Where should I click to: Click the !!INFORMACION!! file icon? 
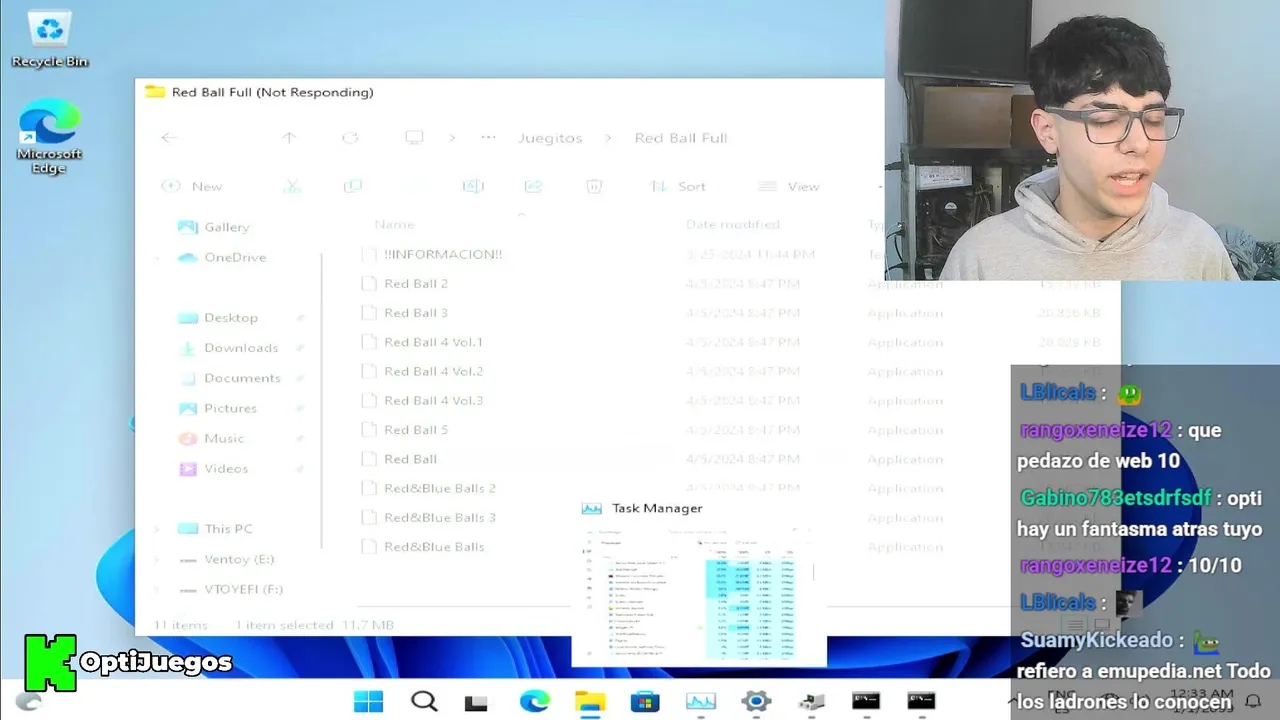pyautogui.click(x=368, y=254)
